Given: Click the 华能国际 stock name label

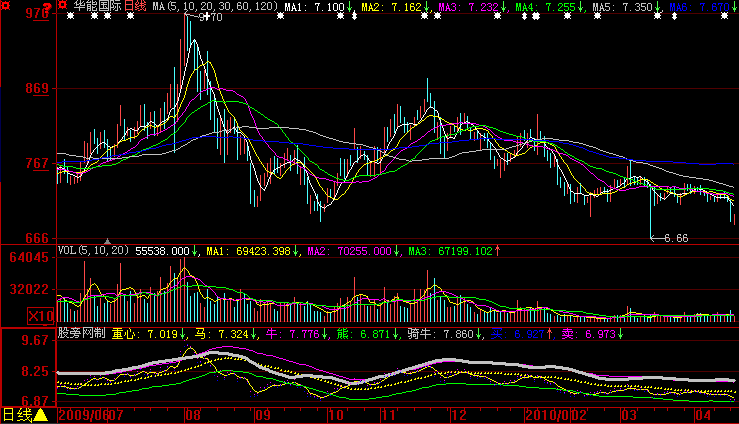Looking at the screenshot, I should point(96,7).
